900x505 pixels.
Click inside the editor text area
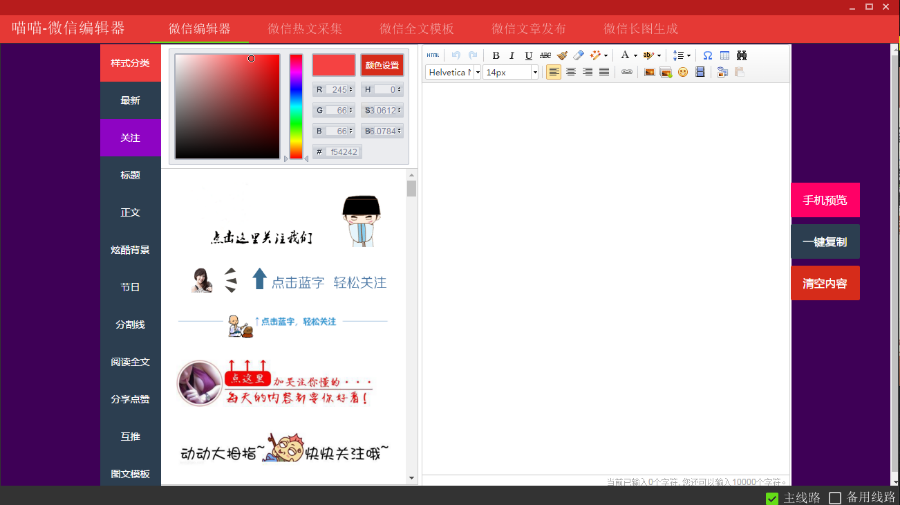click(606, 279)
